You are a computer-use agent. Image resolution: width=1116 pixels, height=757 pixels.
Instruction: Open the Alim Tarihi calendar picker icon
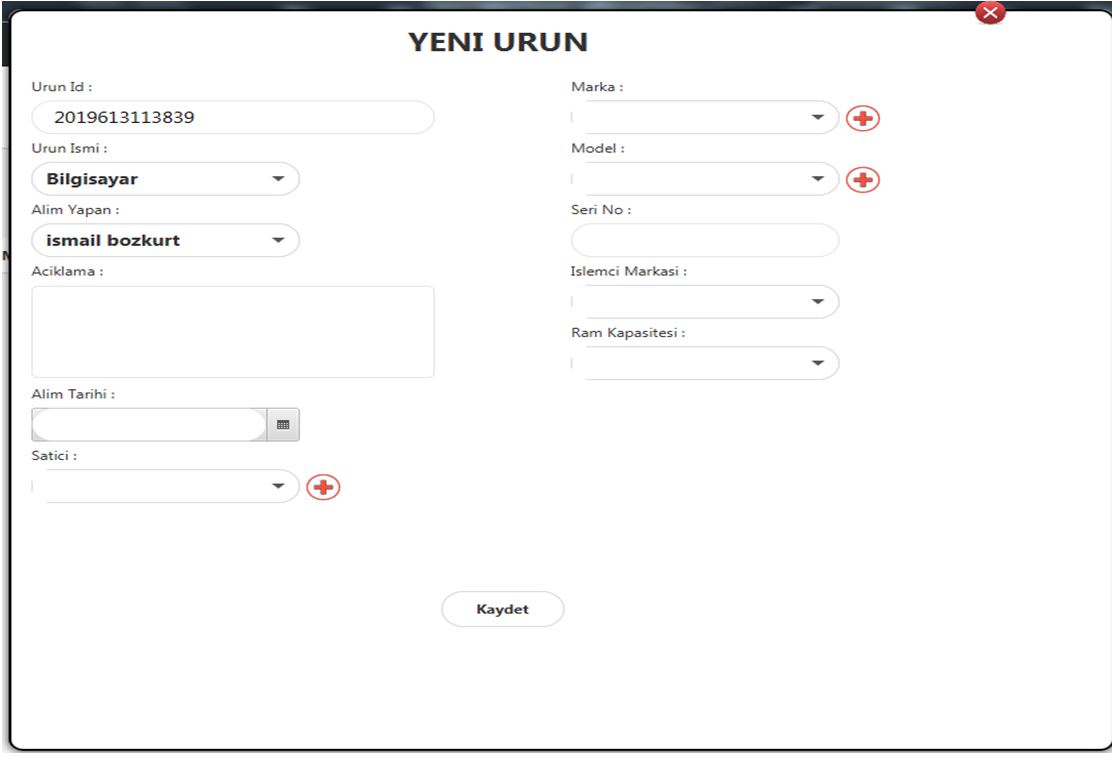(x=283, y=424)
